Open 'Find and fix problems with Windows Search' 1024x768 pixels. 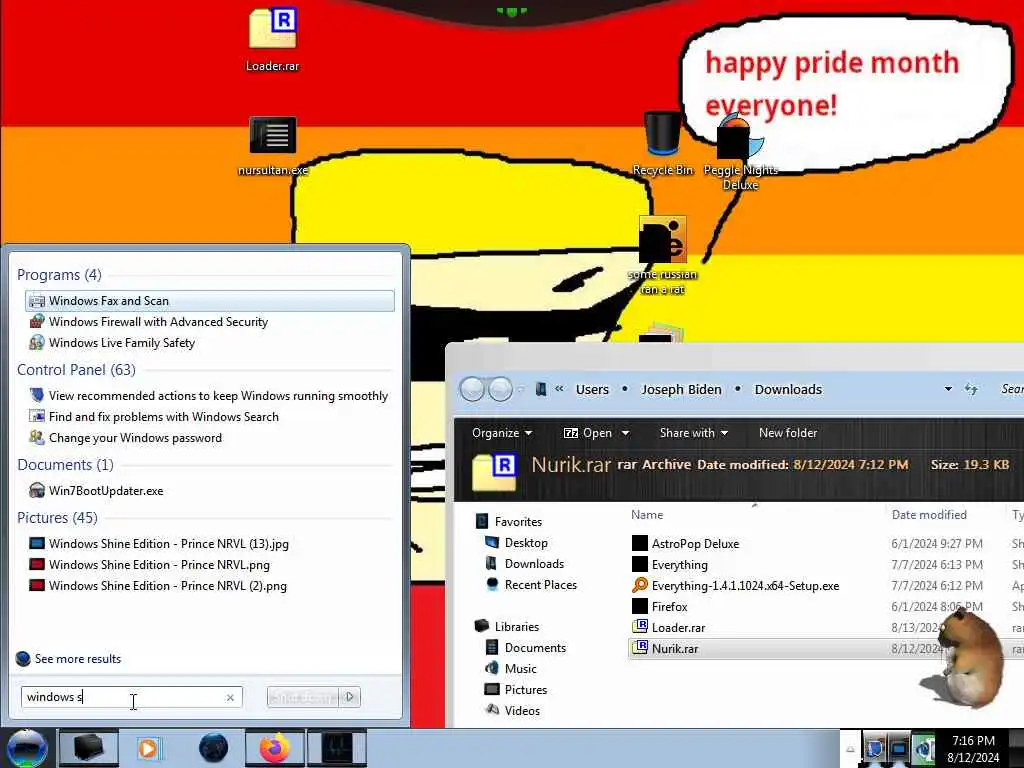[210, 416]
